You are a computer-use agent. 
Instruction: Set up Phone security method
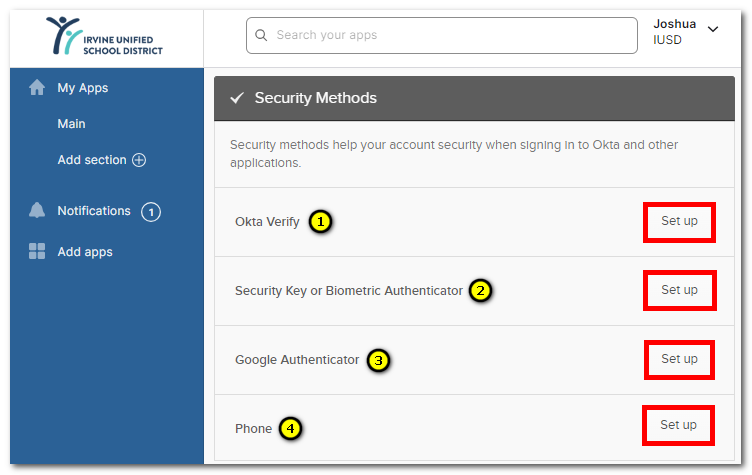678,425
